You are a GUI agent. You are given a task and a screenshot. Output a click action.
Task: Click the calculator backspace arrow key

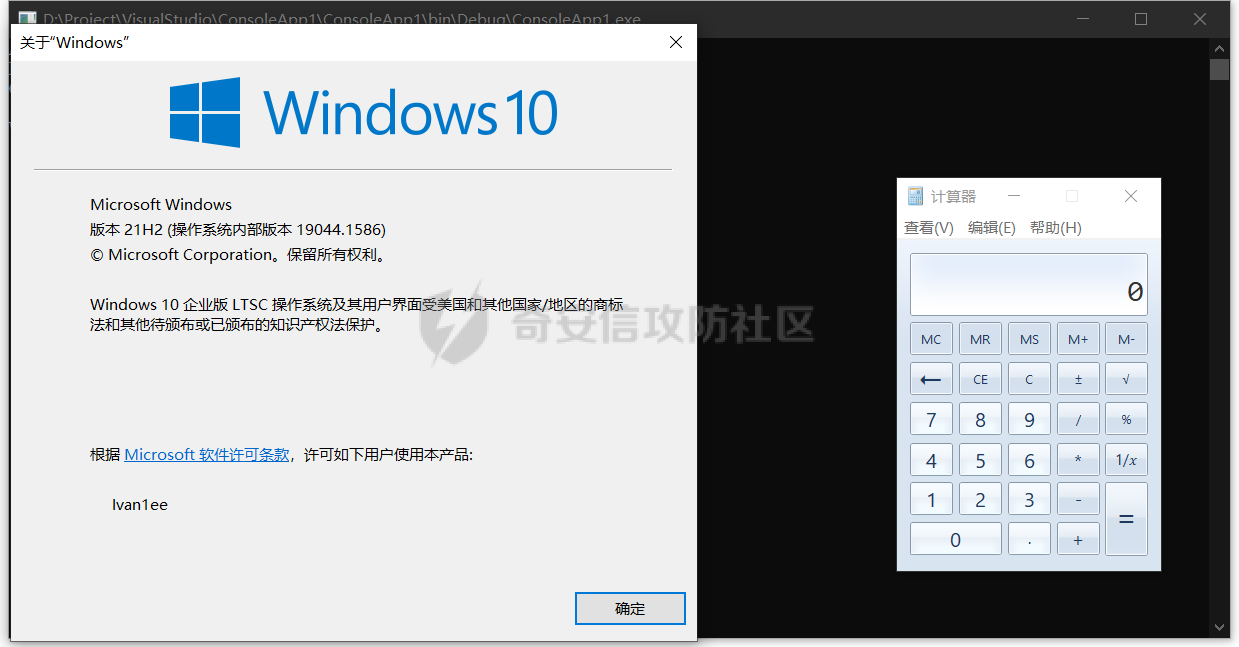click(931, 379)
